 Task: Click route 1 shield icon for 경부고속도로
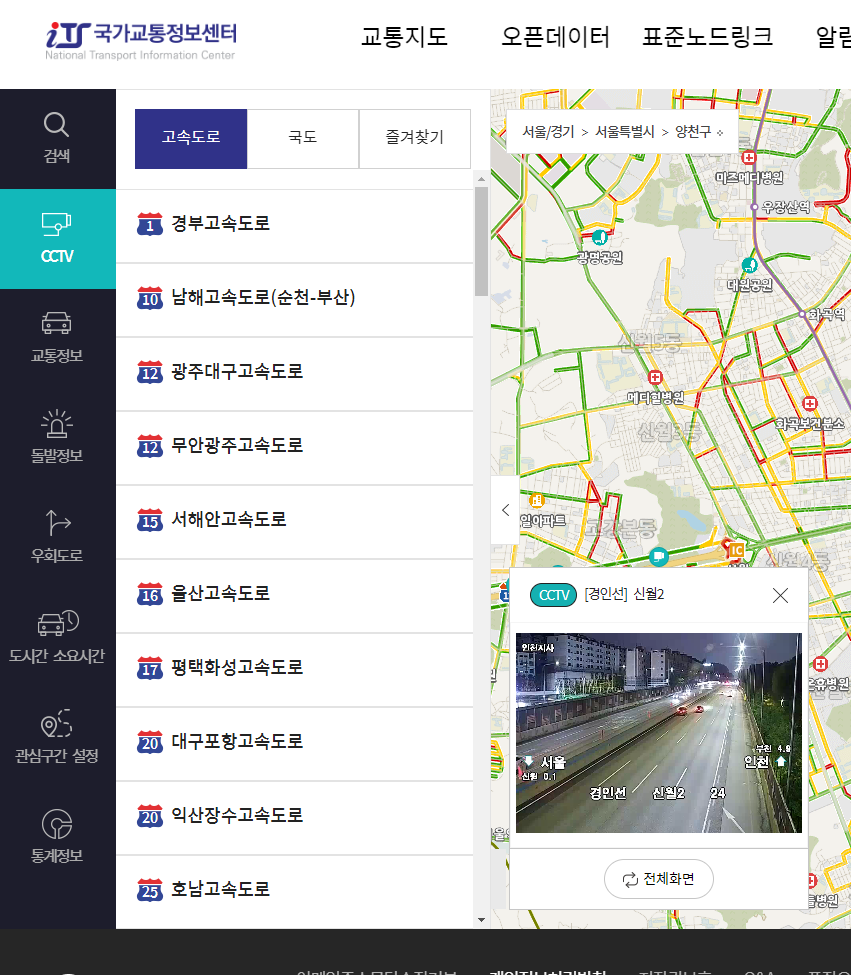click(x=150, y=224)
